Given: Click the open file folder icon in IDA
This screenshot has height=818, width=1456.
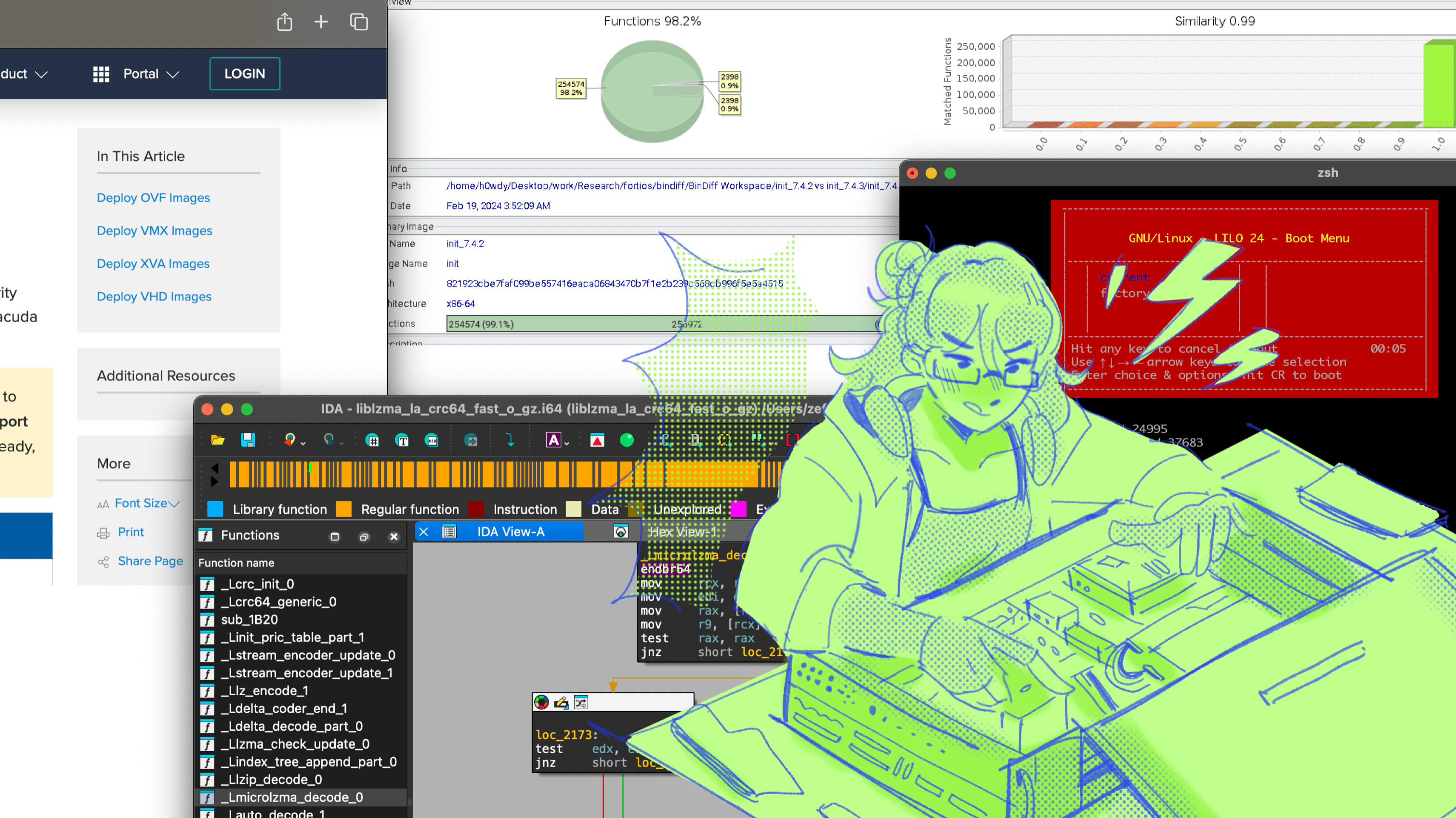Looking at the screenshot, I should coord(218,440).
